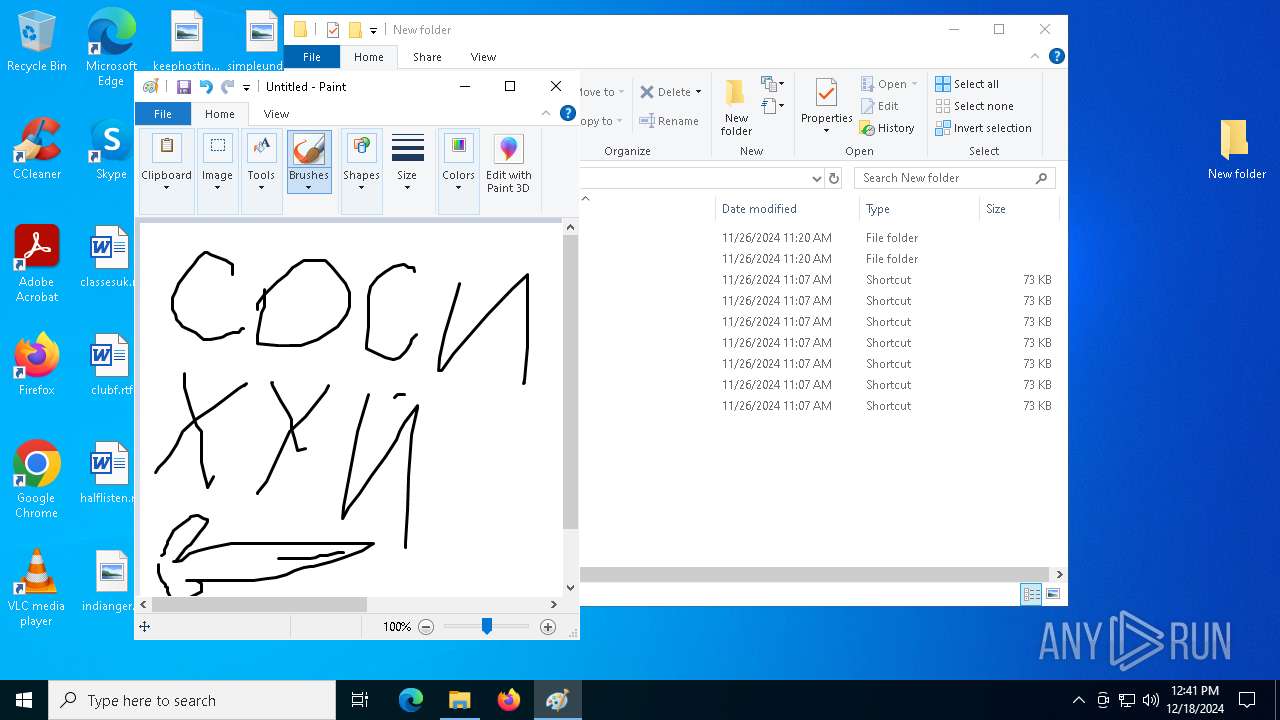Click the zoom in plus button in Paint
Screen dimensions: 1280x720
547,627
